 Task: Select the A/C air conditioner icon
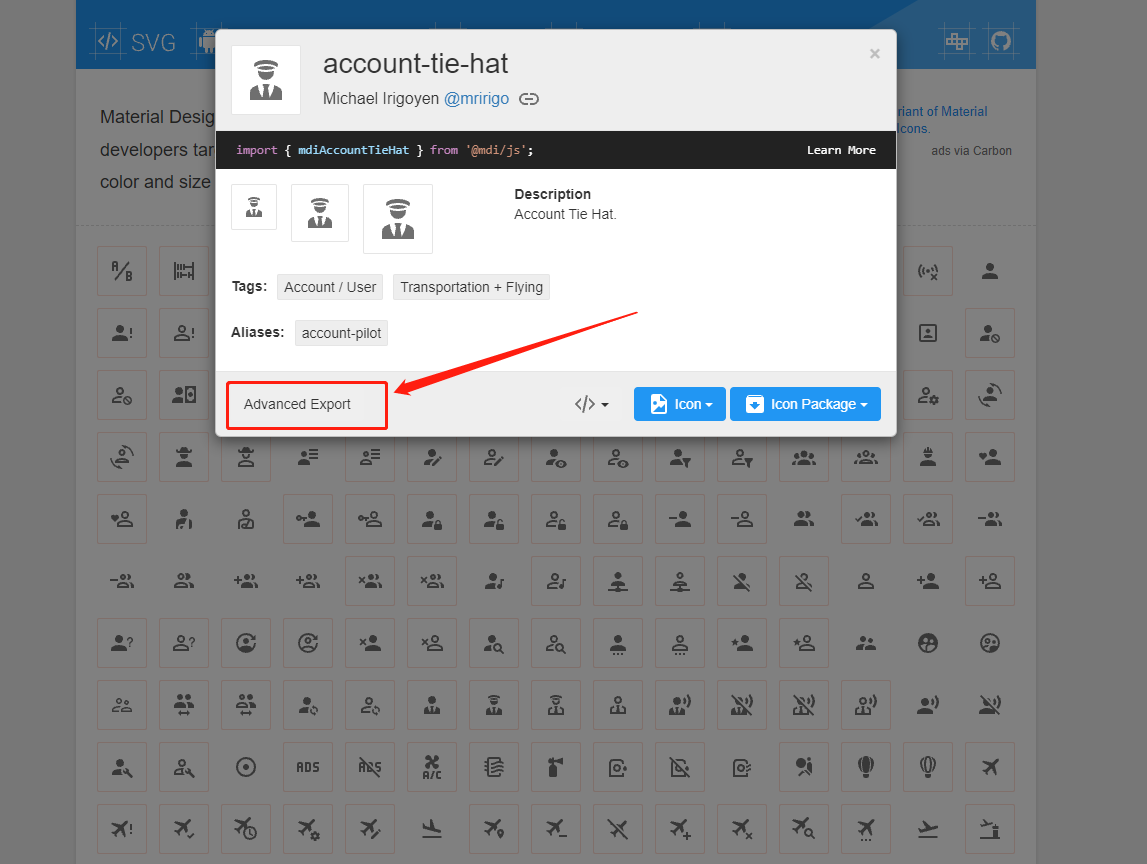coord(432,767)
